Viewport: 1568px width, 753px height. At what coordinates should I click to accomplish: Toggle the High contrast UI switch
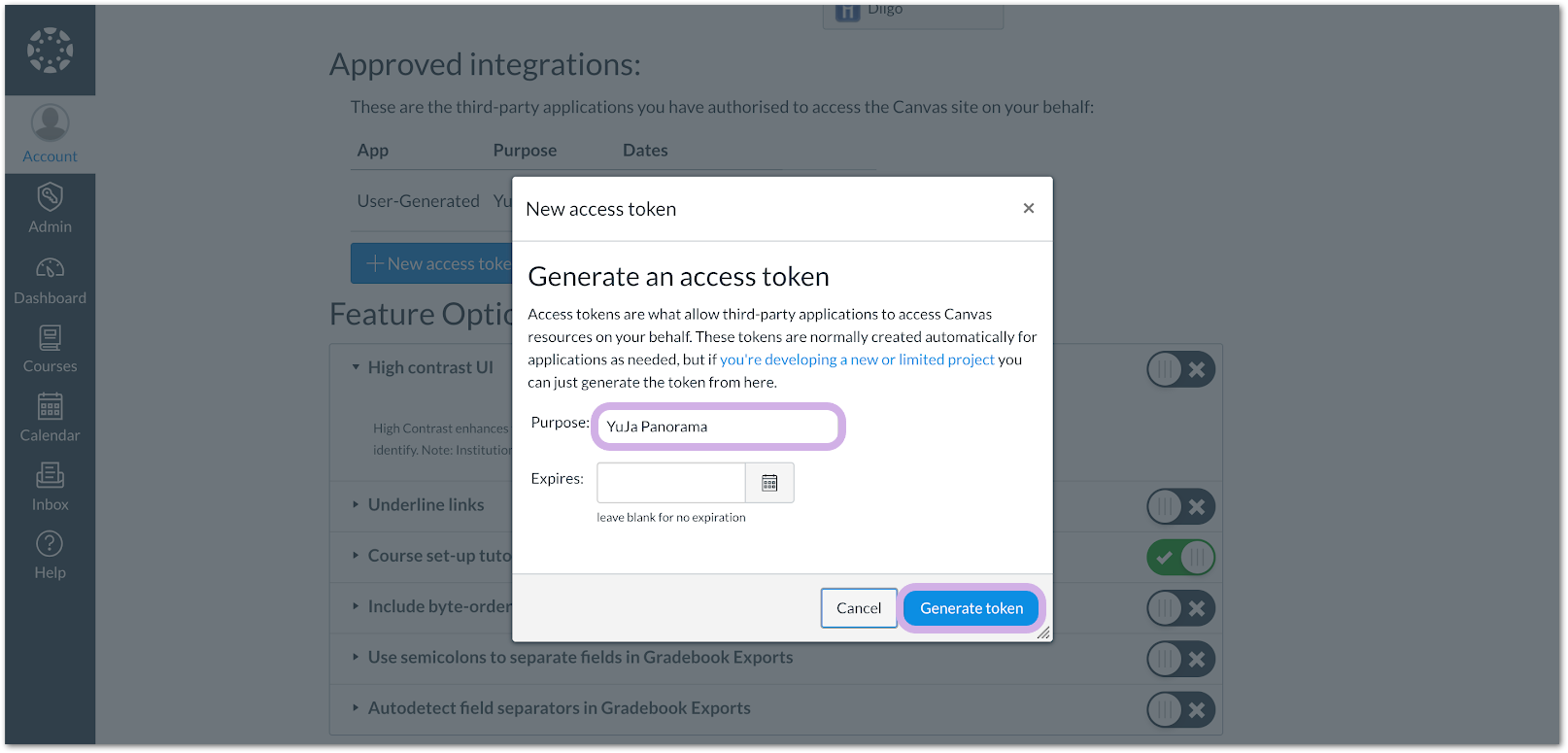pyautogui.click(x=1180, y=369)
